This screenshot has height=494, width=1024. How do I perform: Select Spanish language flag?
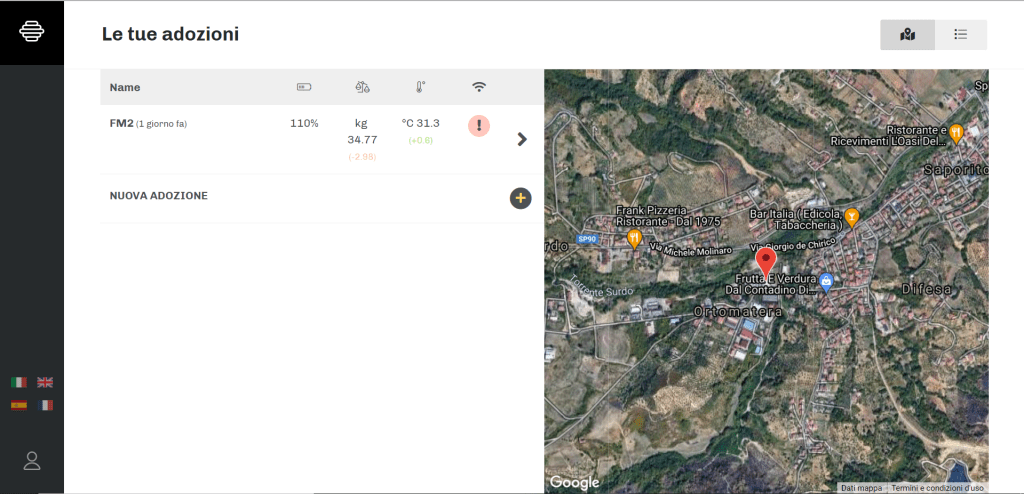point(19,405)
